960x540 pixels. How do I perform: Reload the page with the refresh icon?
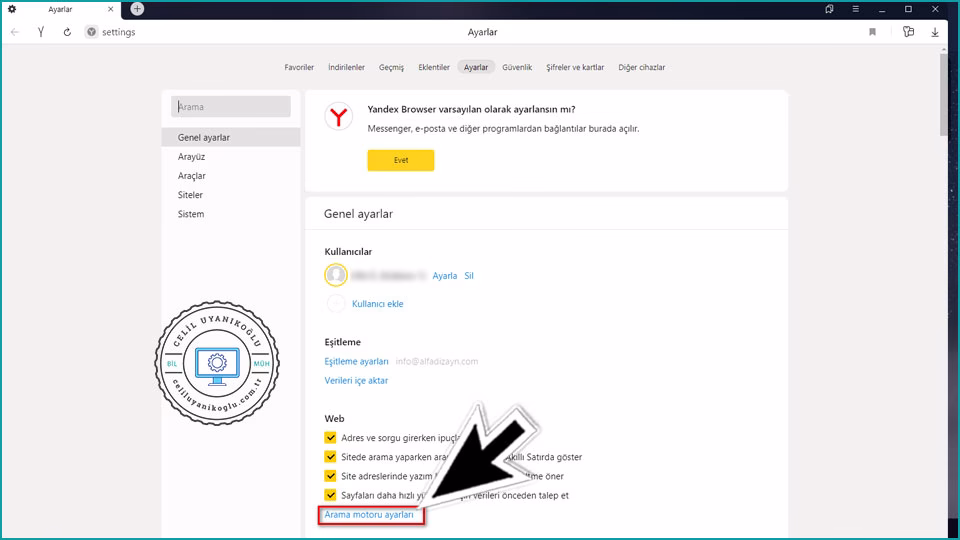(67, 32)
